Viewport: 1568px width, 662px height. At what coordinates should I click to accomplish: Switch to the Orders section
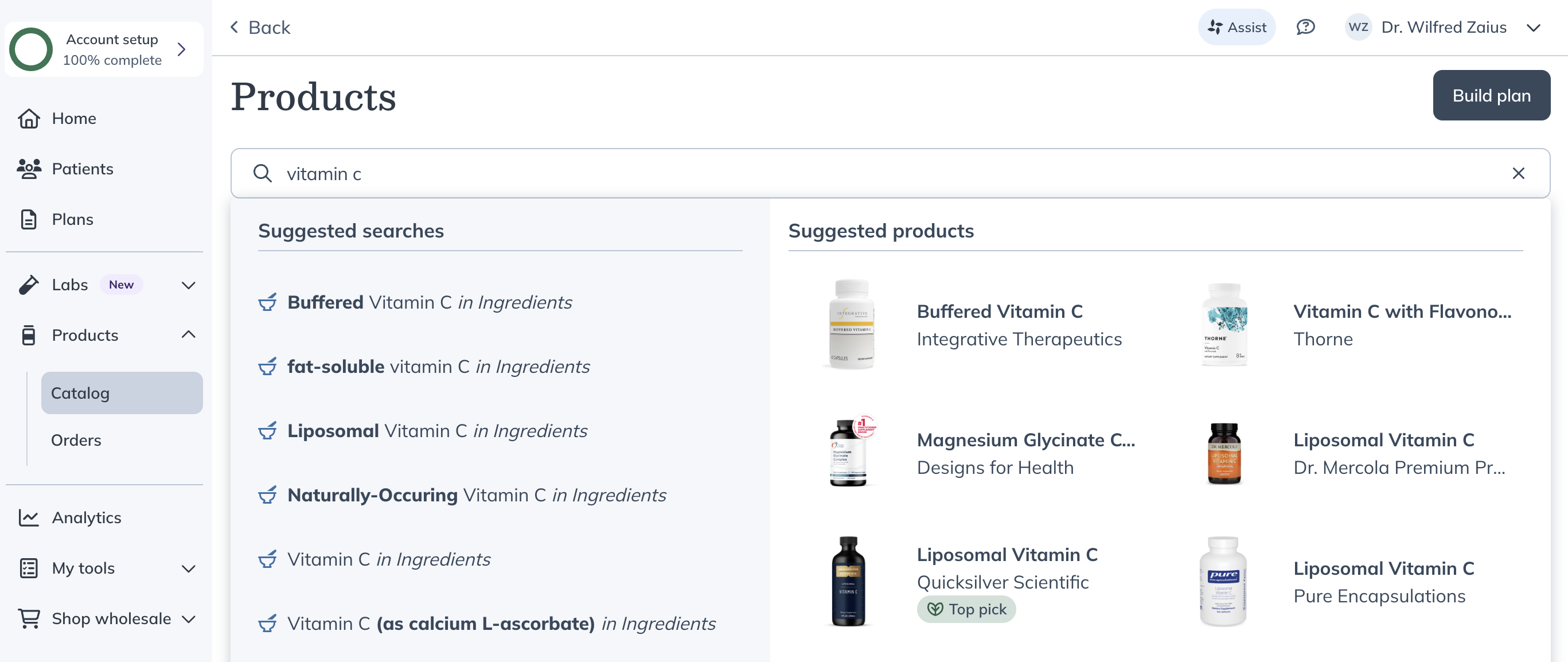76,440
